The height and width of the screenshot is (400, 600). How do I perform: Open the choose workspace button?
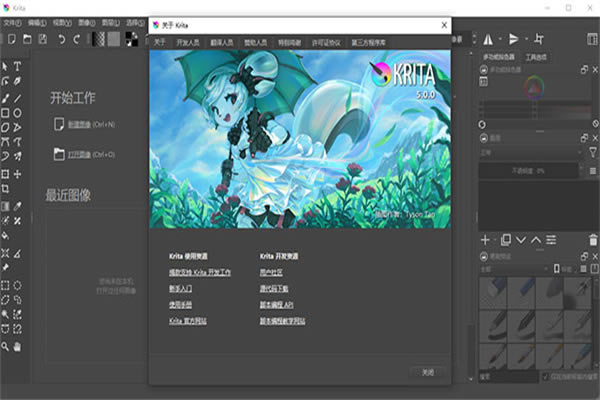pyautogui.click(x=592, y=39)
